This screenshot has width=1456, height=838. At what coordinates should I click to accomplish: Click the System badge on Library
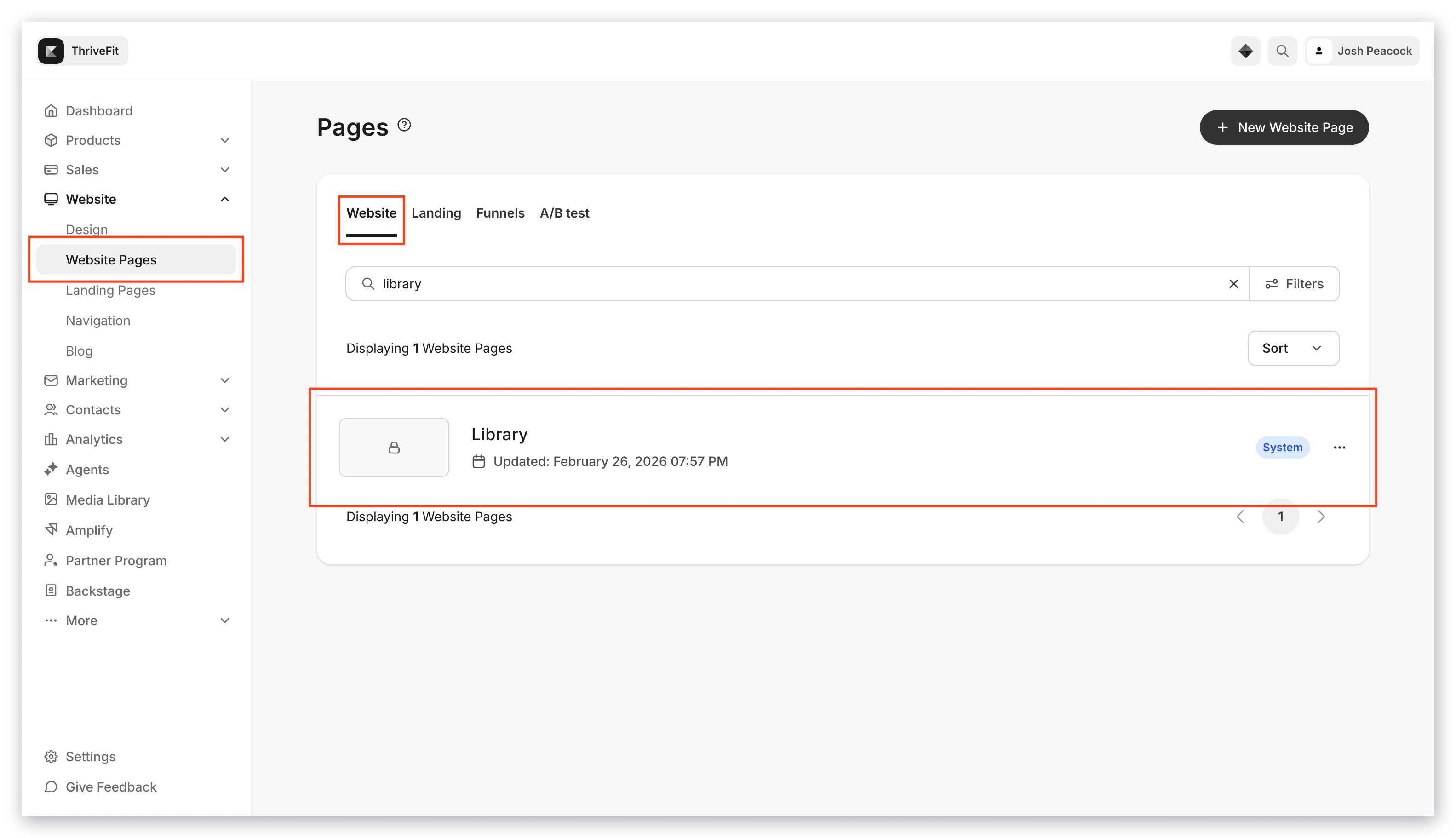coord(1282,447)
